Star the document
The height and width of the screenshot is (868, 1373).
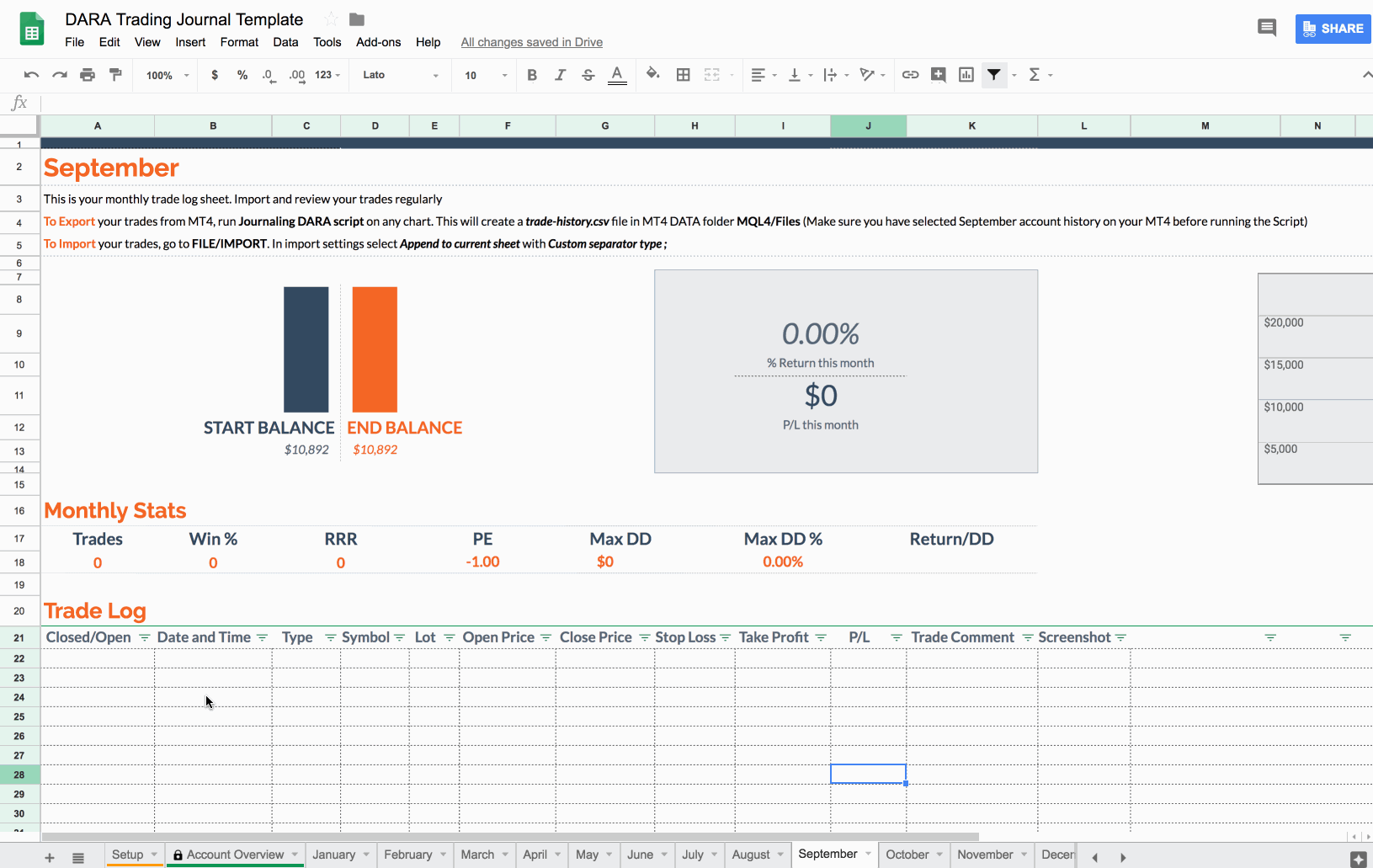tap(332, 19)
